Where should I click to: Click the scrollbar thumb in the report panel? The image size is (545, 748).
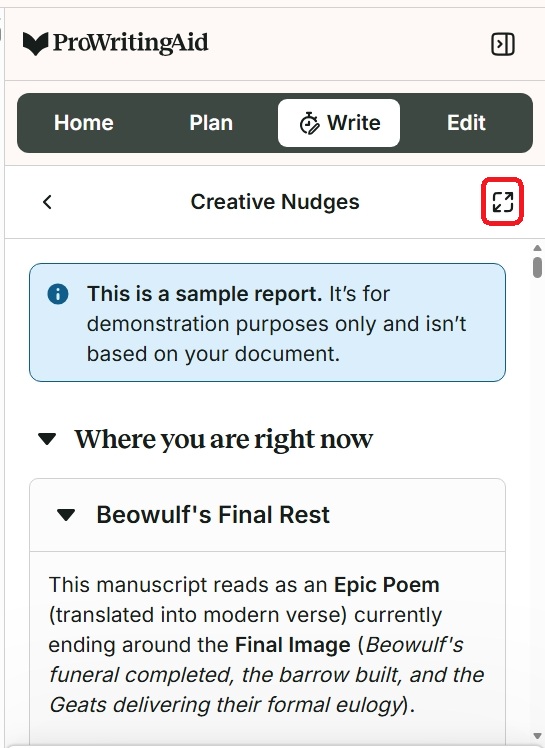click(537, 267)
